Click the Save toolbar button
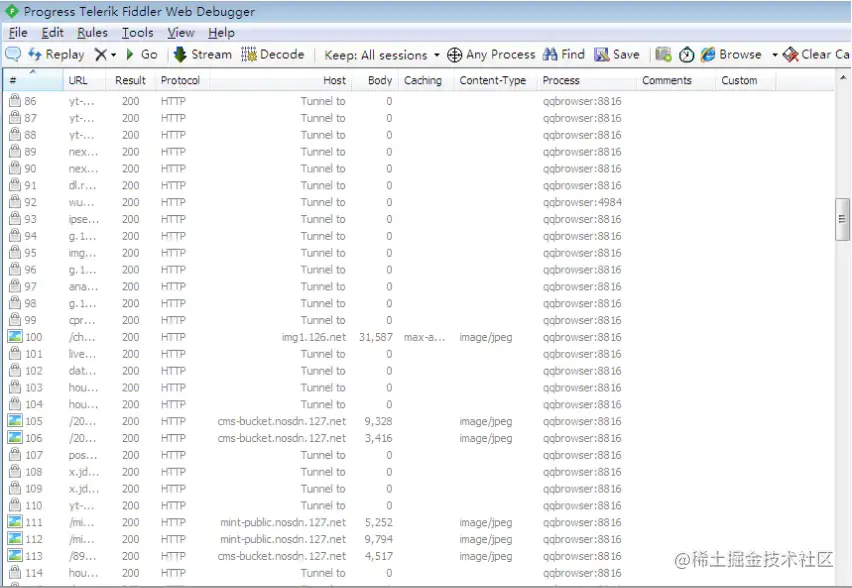This screenshot has height=588, width=852. [617, 54]
